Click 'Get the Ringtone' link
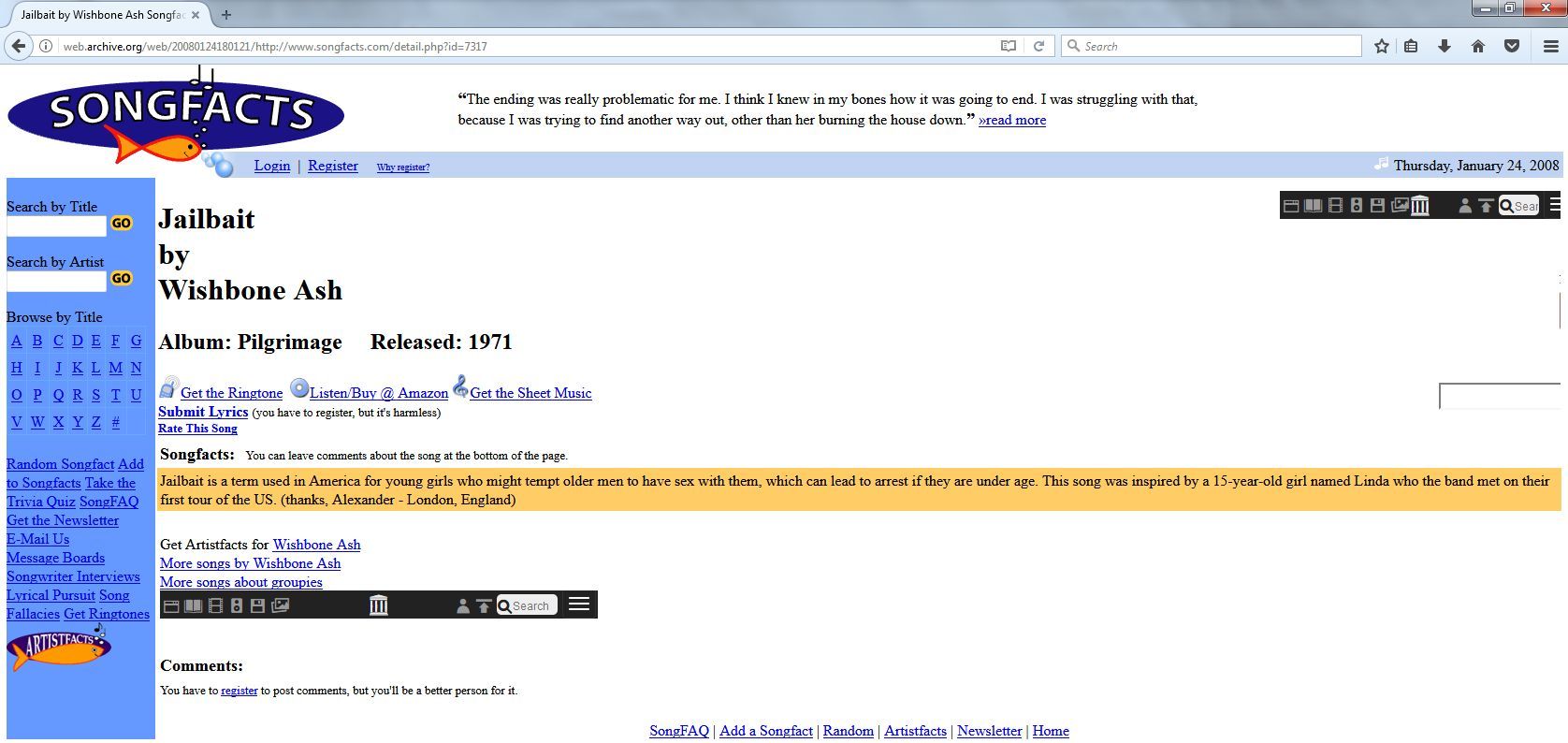 tap(231, 393)
